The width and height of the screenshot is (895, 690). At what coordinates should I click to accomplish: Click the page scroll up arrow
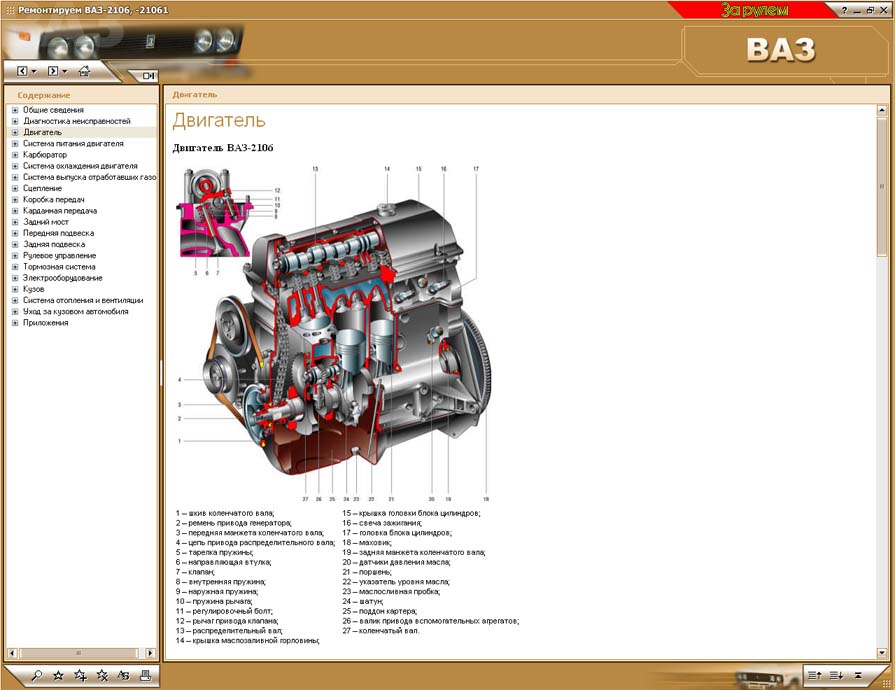(x=882, y=110)
